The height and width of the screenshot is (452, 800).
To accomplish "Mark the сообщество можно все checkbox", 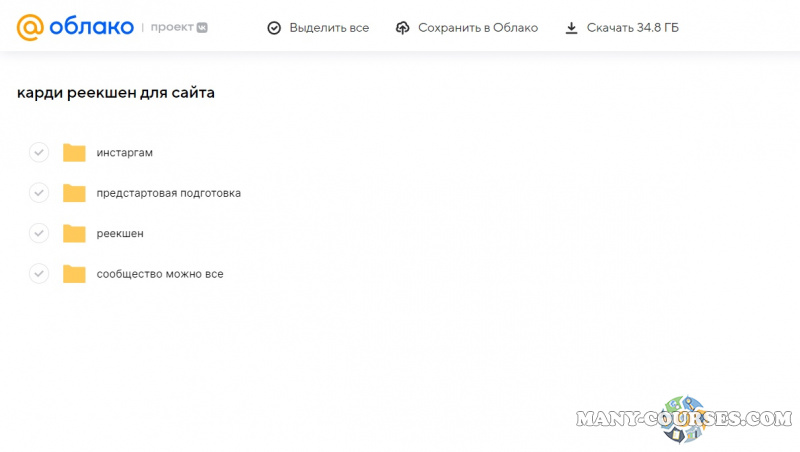I will [39, 273].
